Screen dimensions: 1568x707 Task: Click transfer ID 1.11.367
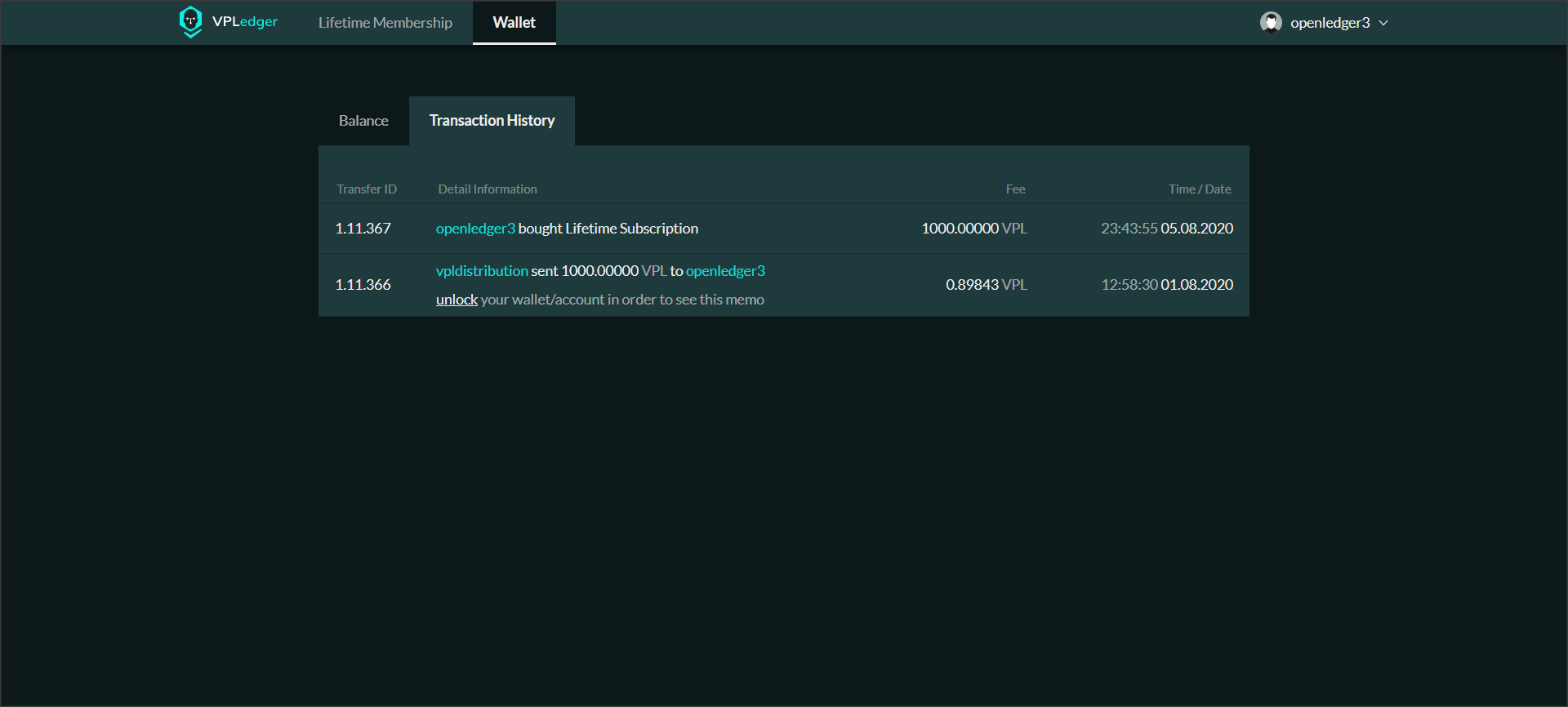(x=363, y=229)
